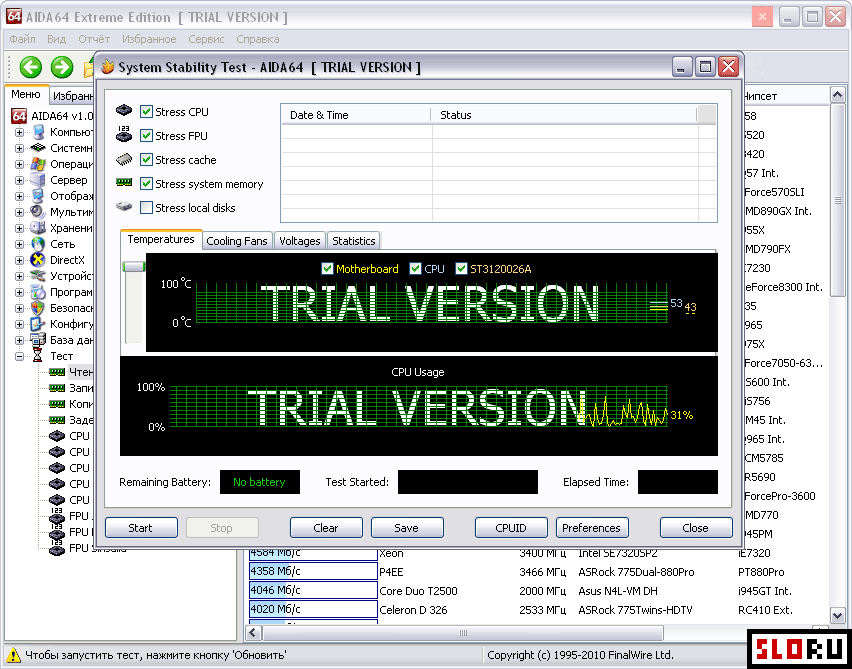Screen dimensions: 852x669
Task: Toggle the ST3120026A drive temperature checkbox
Action: tap(461, 268)
